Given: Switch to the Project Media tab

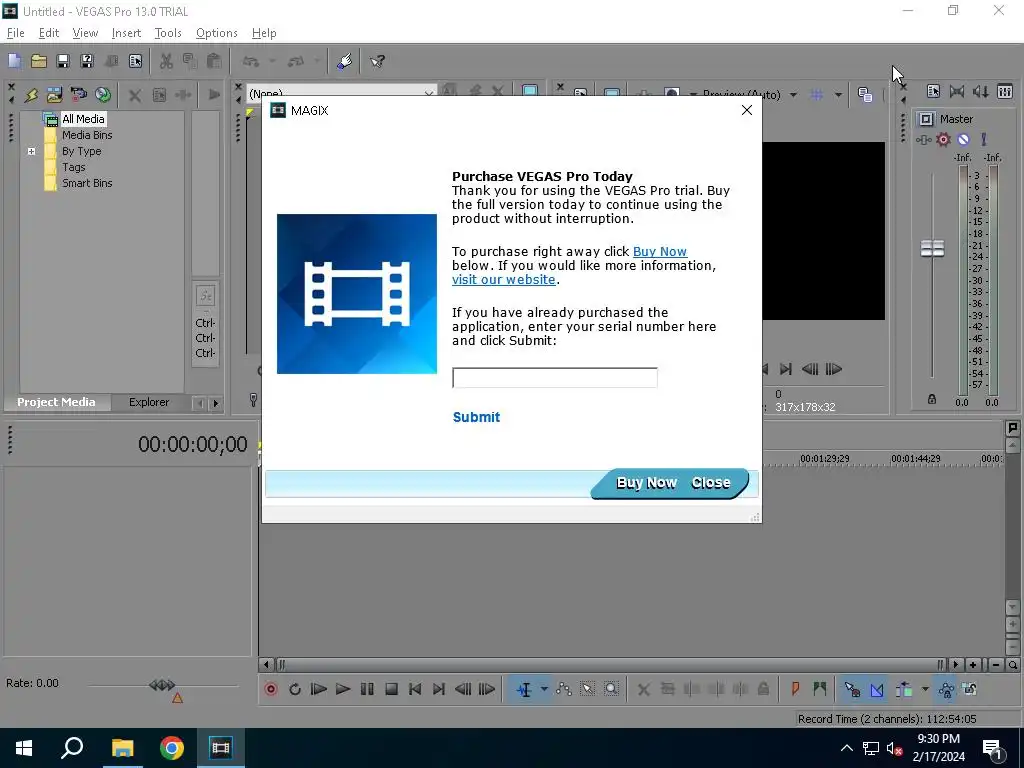Looking at the screenshot, I should (x=56, y=402).
